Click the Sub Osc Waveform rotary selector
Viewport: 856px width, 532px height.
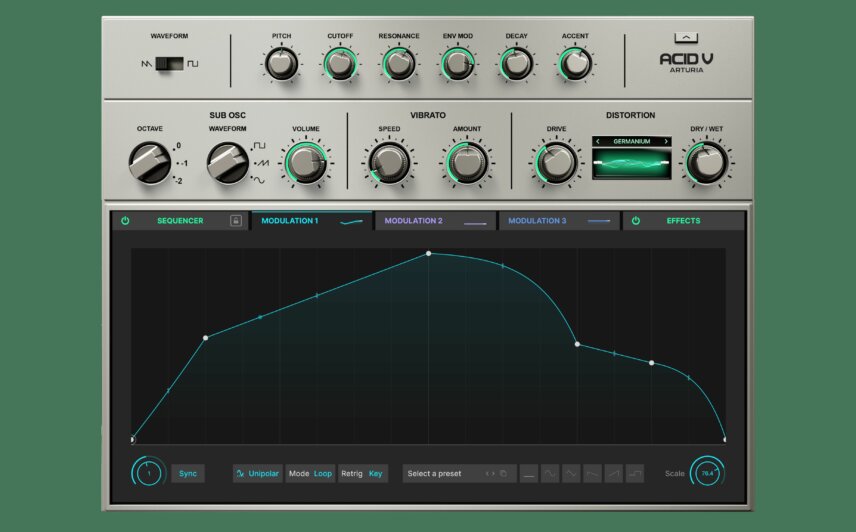pos(228,163)
